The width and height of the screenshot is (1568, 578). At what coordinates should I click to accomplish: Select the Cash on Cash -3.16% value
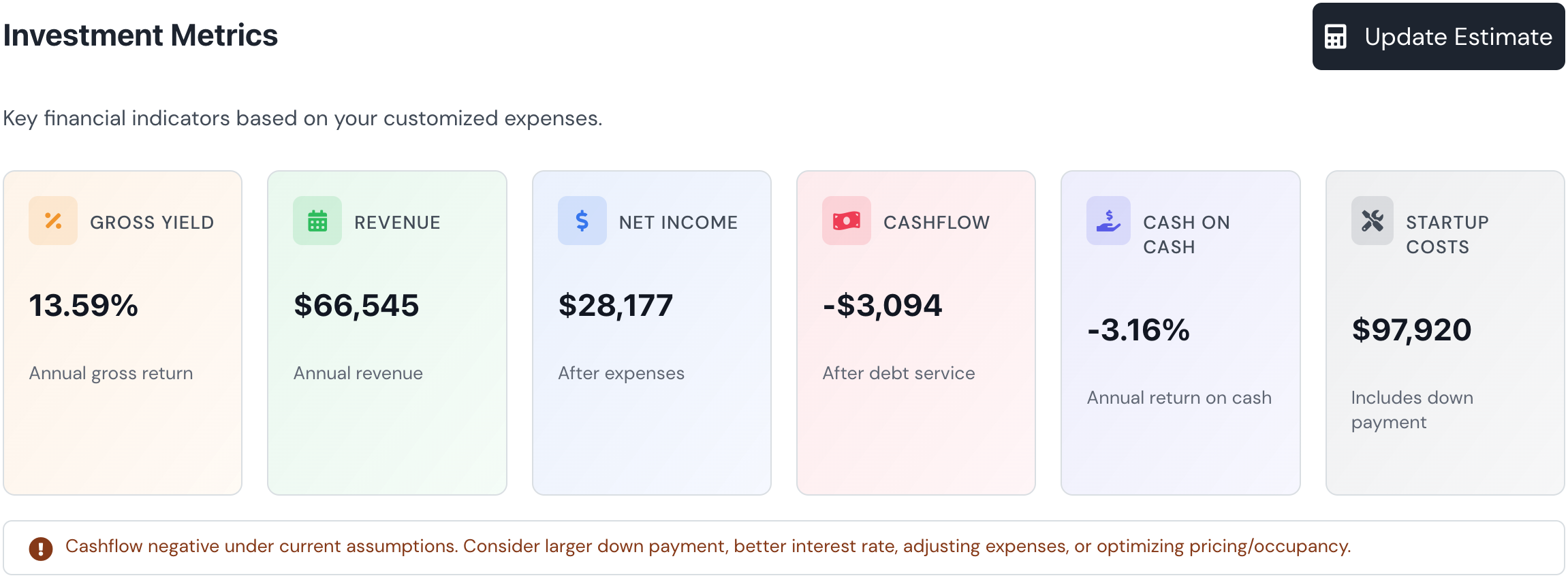click(1138, 330)
